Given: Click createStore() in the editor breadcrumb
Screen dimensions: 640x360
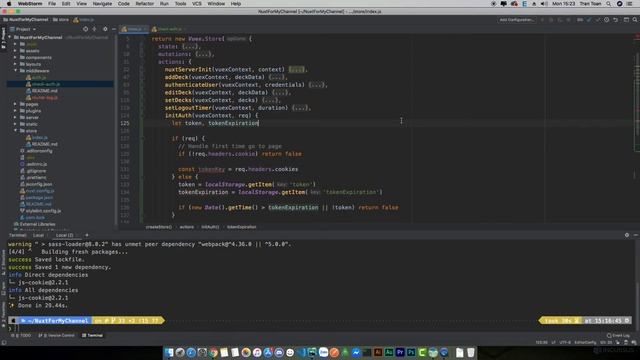Looking at the screenshot, I should [159, 227].
